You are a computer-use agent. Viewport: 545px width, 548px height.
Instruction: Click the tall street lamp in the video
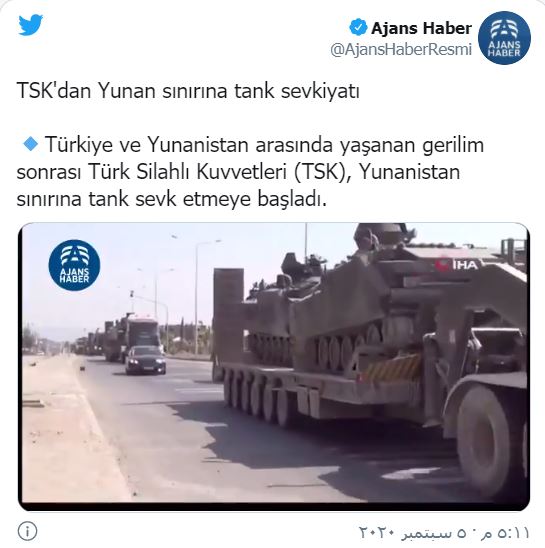(198, 297)
